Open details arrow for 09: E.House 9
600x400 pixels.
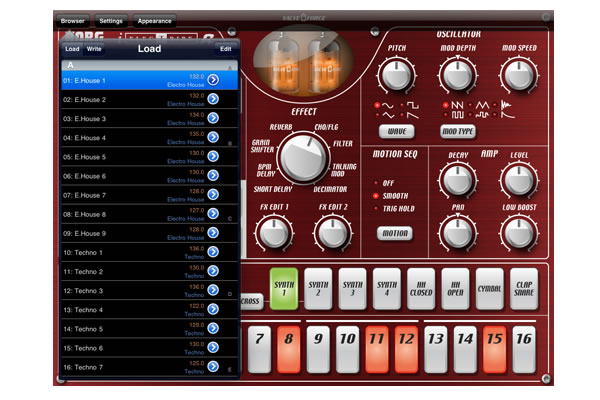point(213,233)
